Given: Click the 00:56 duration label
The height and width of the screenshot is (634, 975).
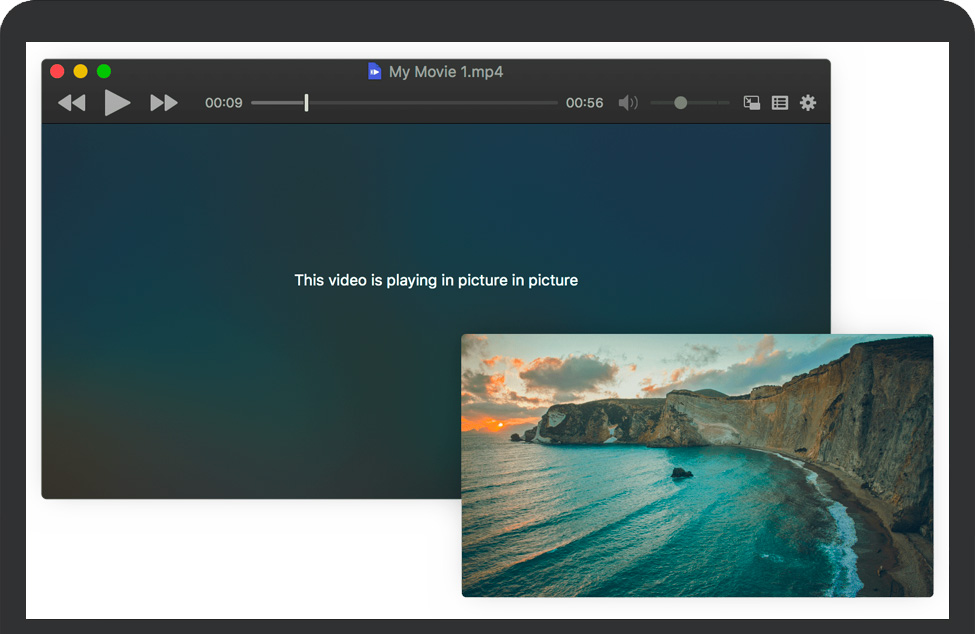Looking at the screenshot, I should [584, 103].
